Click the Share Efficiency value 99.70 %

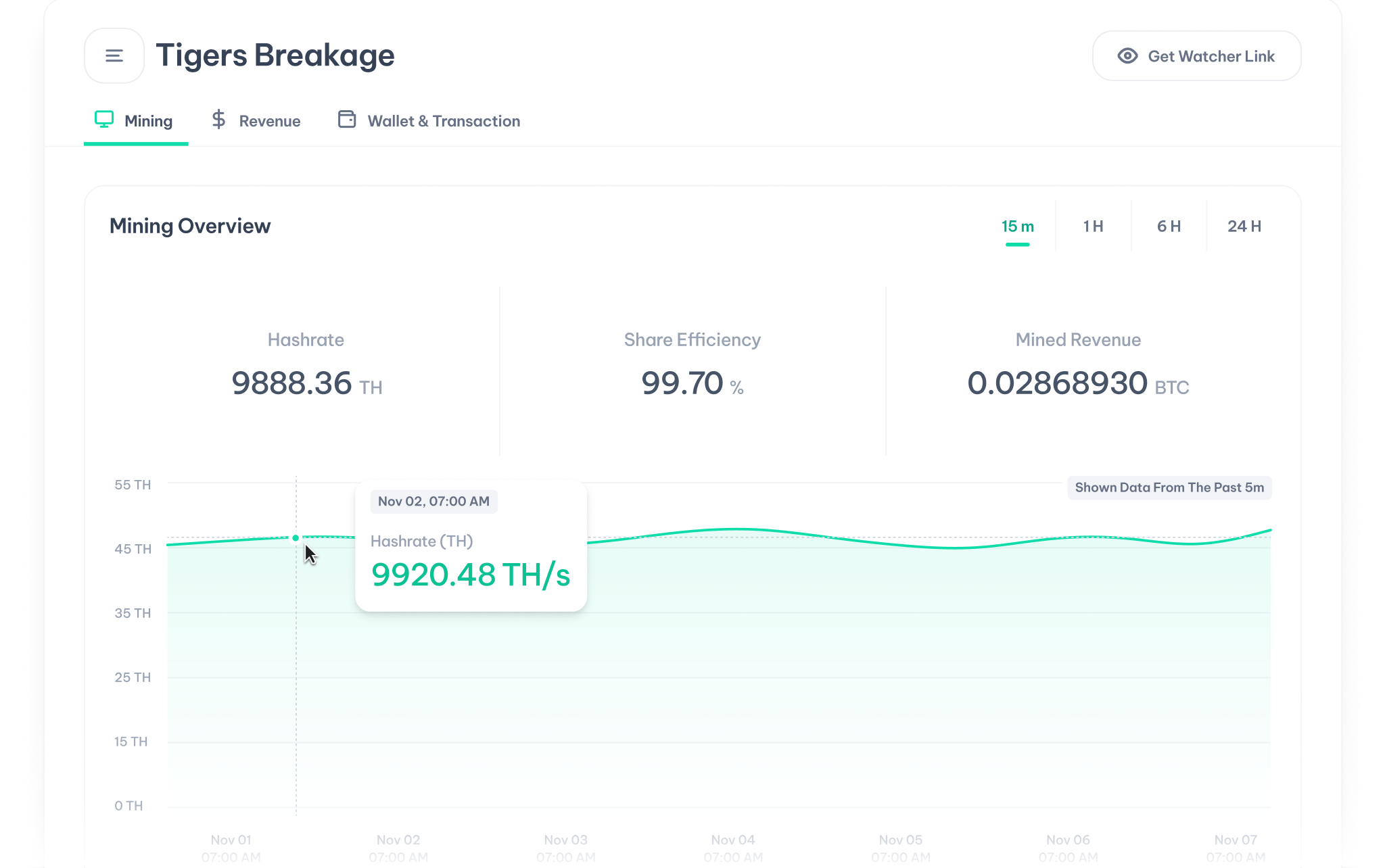tap(692, 383)
